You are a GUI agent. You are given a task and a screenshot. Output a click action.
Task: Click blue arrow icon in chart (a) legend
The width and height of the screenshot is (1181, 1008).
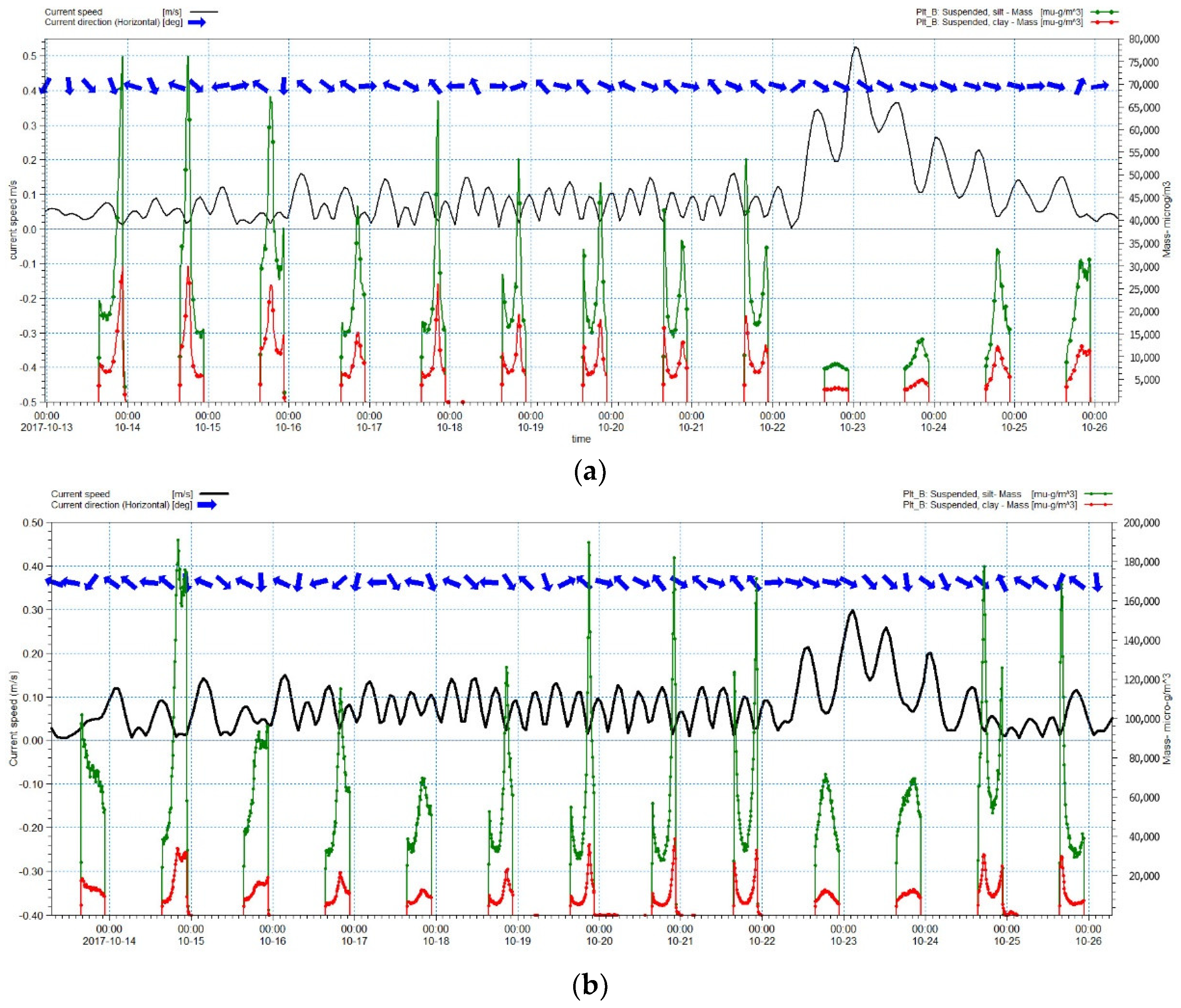(196, 22)
